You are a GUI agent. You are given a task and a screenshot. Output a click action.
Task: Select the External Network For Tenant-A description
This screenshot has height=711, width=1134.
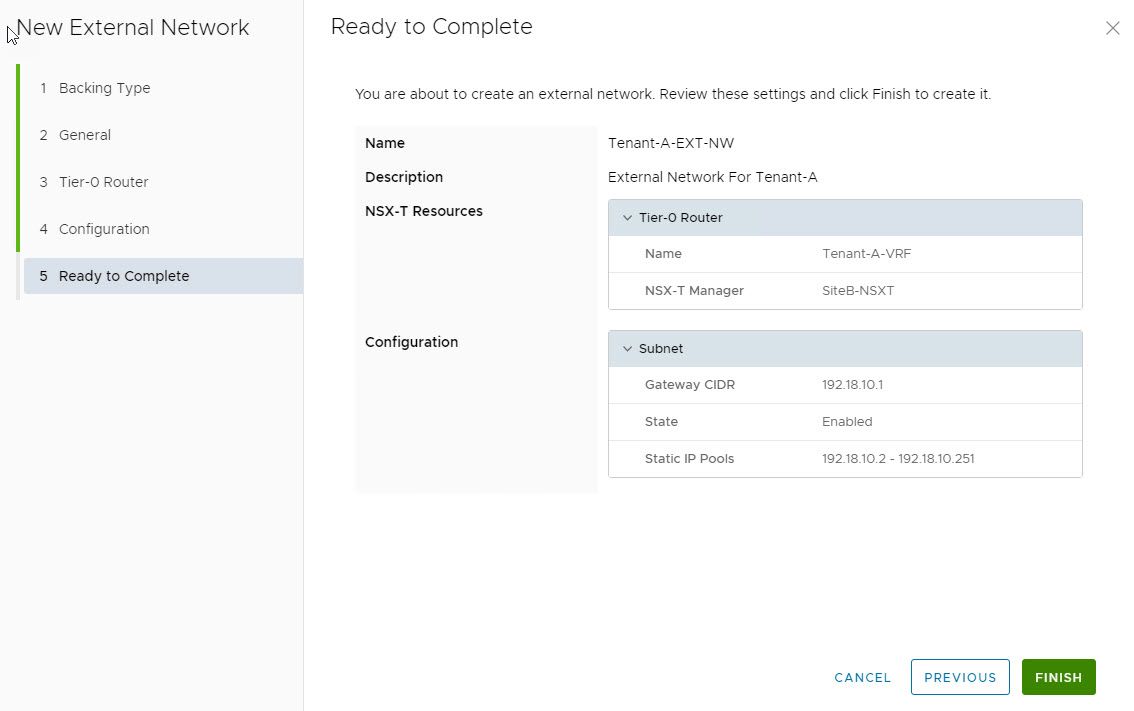712,177
